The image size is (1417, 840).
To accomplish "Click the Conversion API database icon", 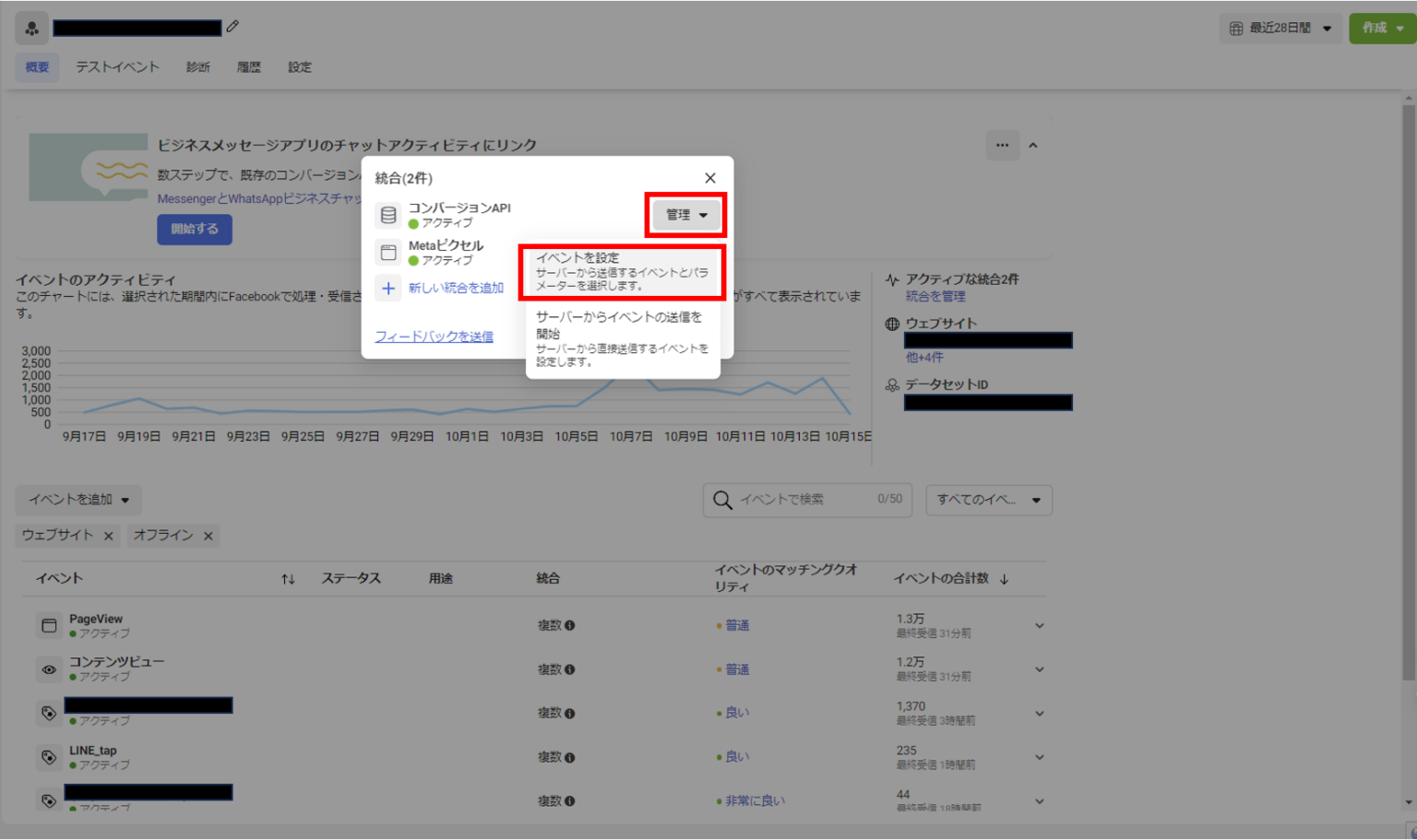I will click(x=388, y=215).
